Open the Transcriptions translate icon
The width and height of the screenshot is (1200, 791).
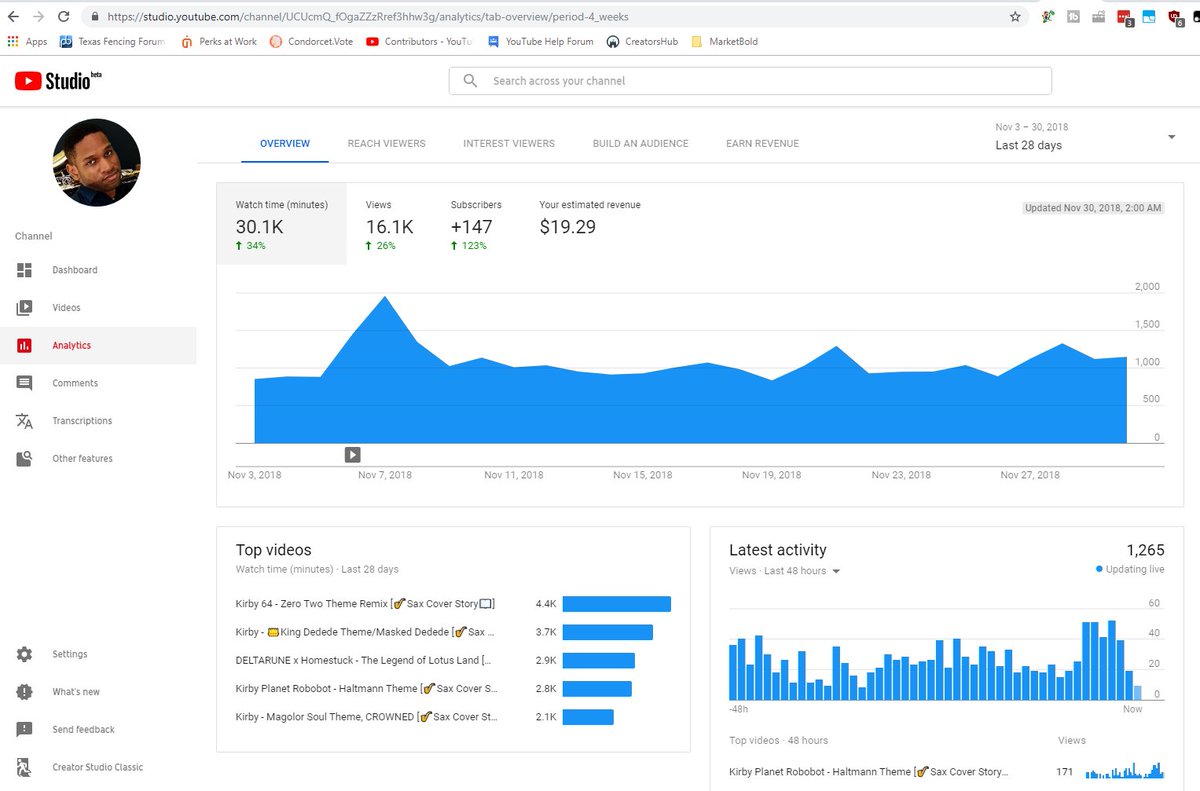click(25, 421)
